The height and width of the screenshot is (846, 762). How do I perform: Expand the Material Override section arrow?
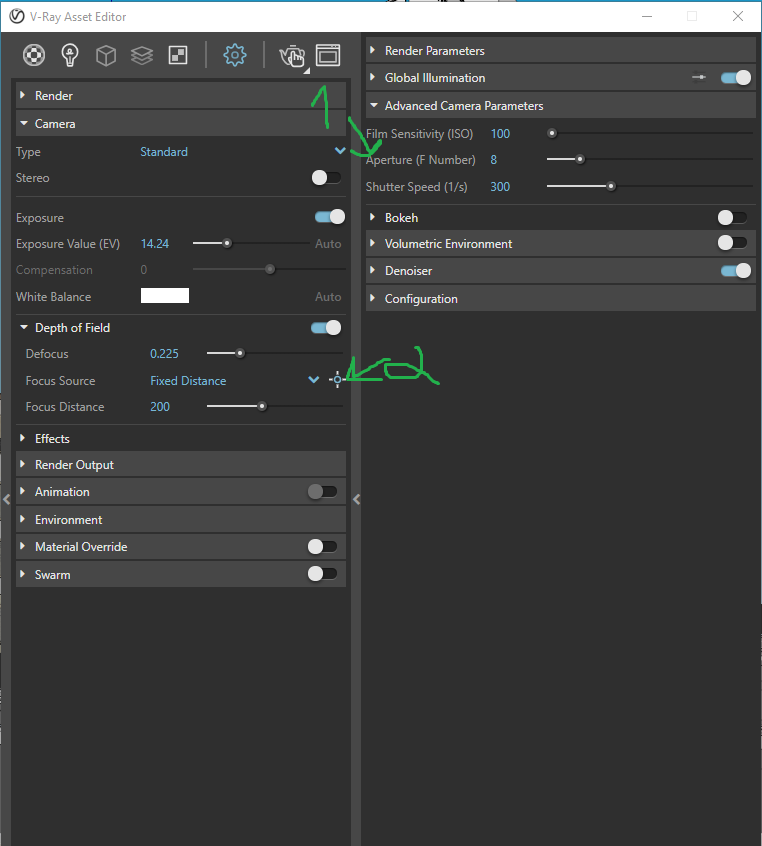pyautogui.click(x=23, y=546)
